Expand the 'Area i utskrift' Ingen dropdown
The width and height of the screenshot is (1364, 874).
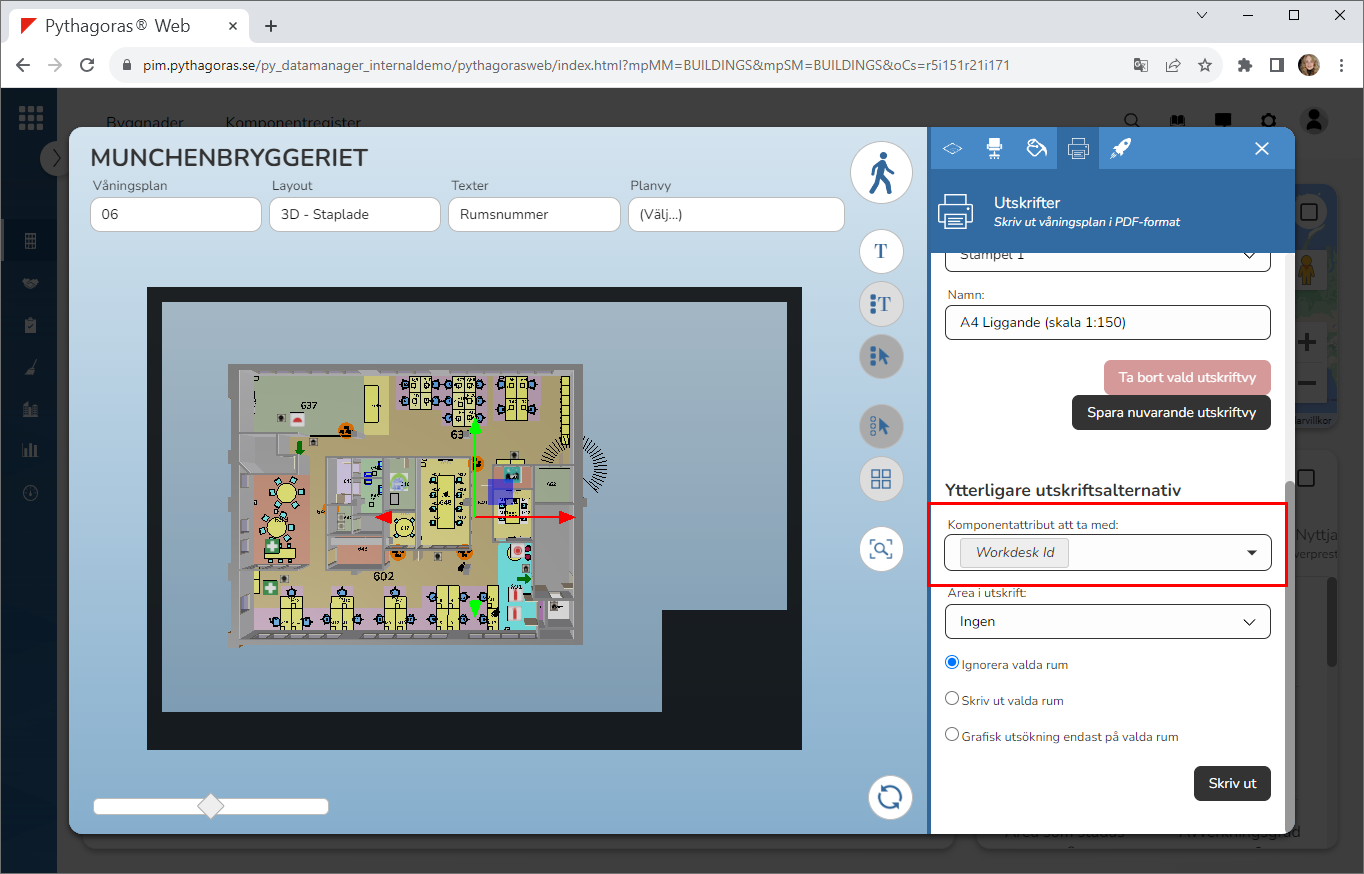coord(1107,621)
